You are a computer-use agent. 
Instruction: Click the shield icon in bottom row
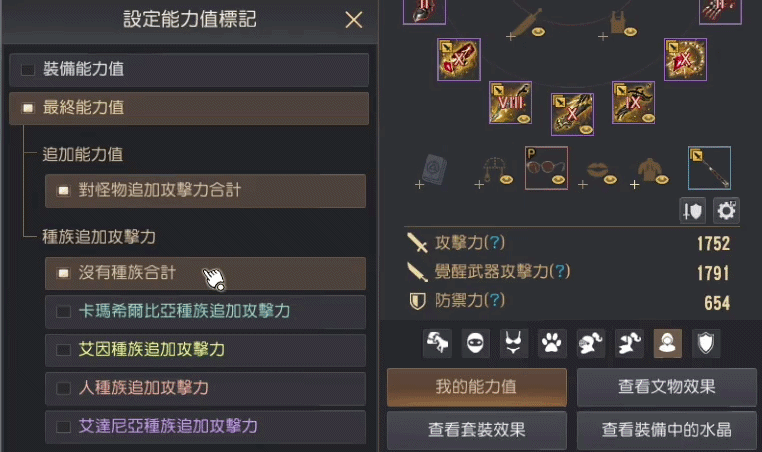(x=706, y=343)
